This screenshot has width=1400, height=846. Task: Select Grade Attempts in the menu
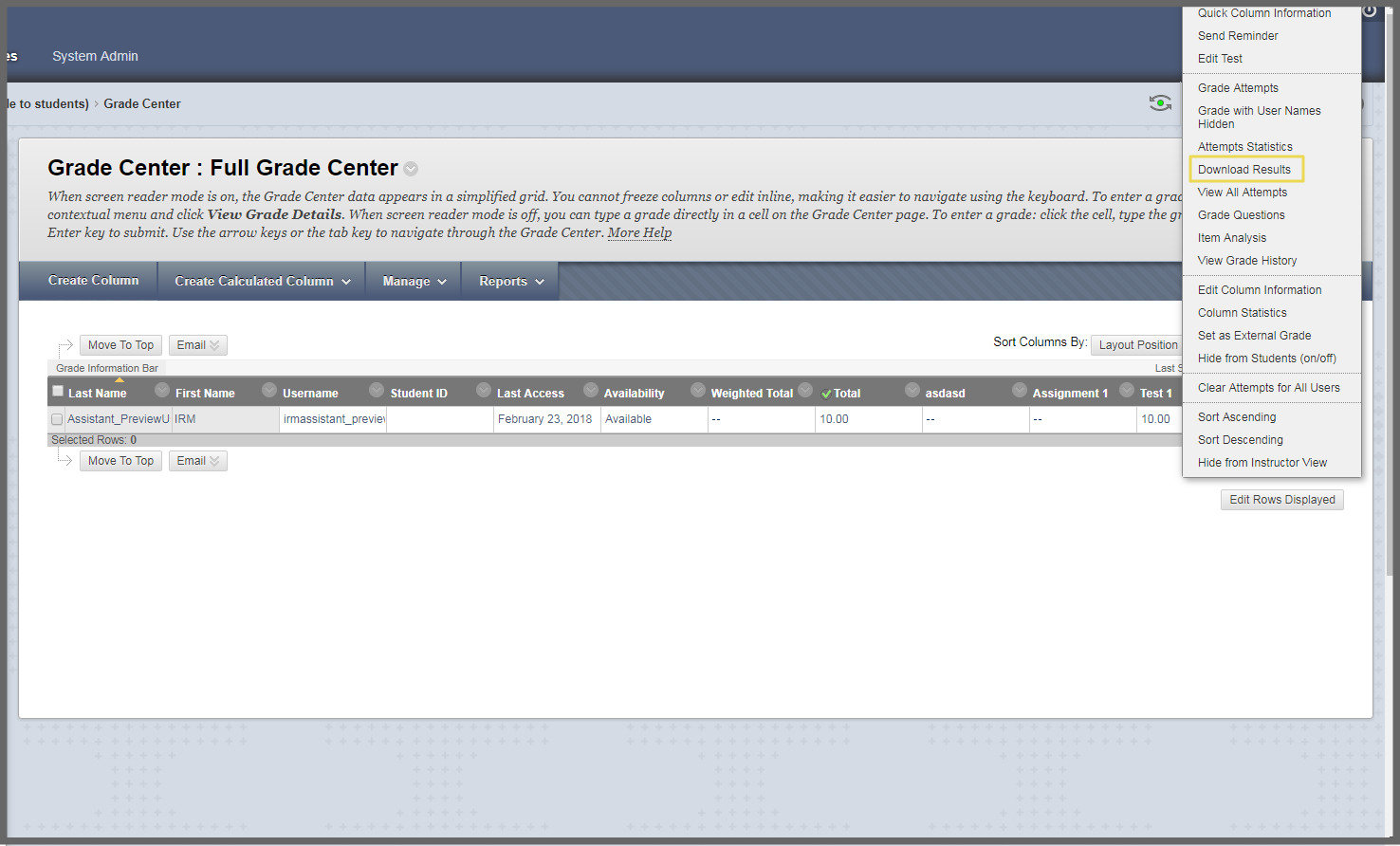coord(1238,88)
